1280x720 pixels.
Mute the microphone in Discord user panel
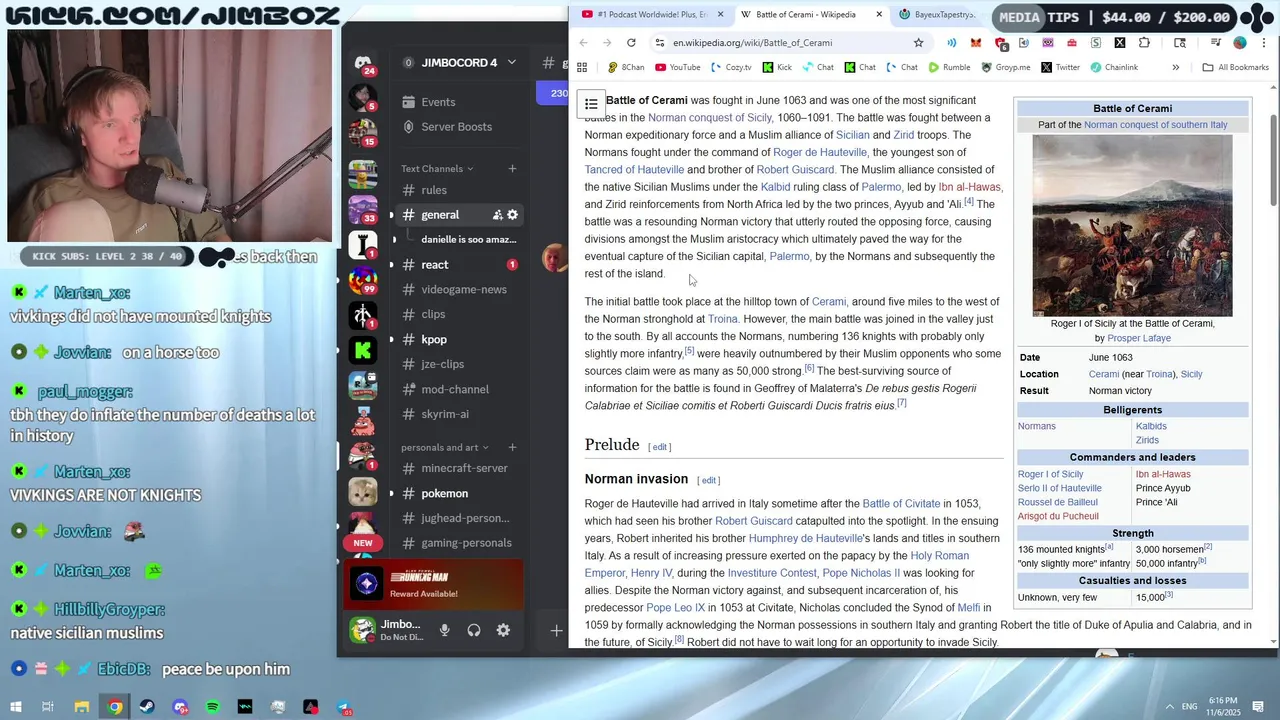(444, 630)
